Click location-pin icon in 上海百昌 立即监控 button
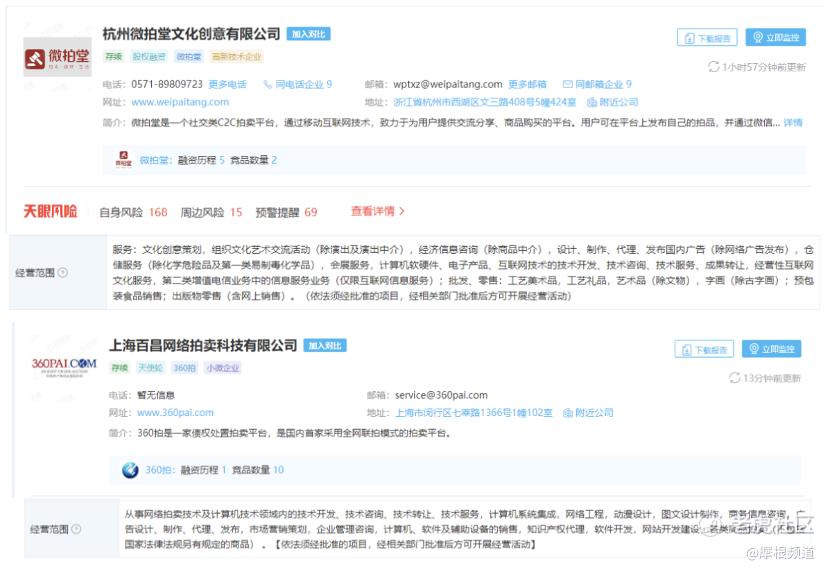Image resolution: width=830 pixels, height=572 pixels. [x=754, y=349]
